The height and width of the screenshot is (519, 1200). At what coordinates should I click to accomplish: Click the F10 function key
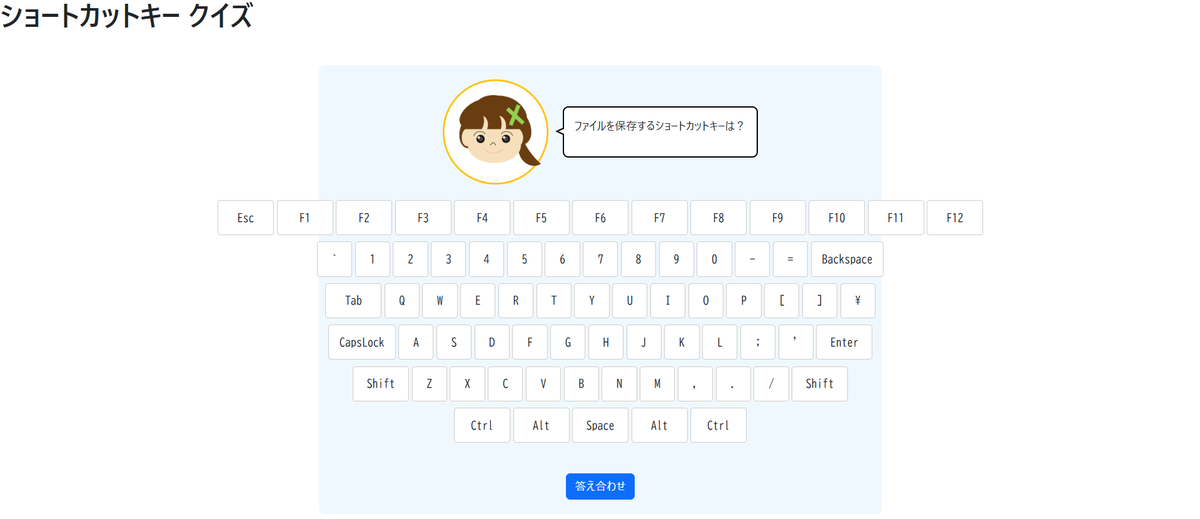click(x=836, y=217)
